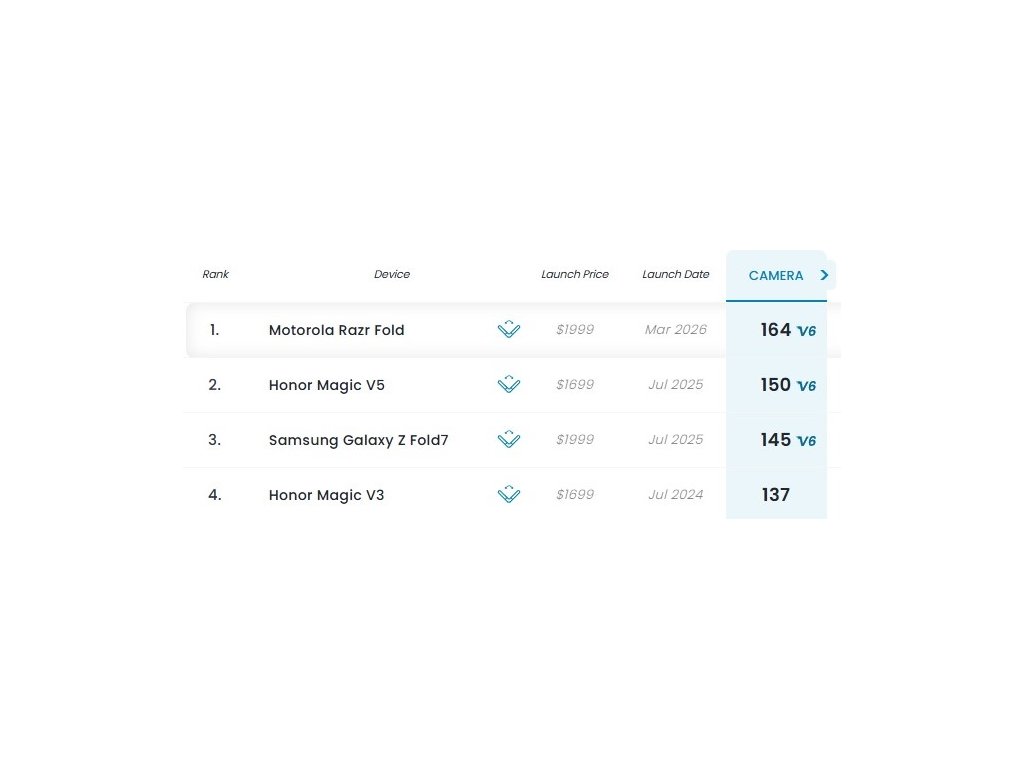Viewport: 1024px width, 768px height.
Task: Click the V6 badge next to score 145
Action: click(806, 441)
